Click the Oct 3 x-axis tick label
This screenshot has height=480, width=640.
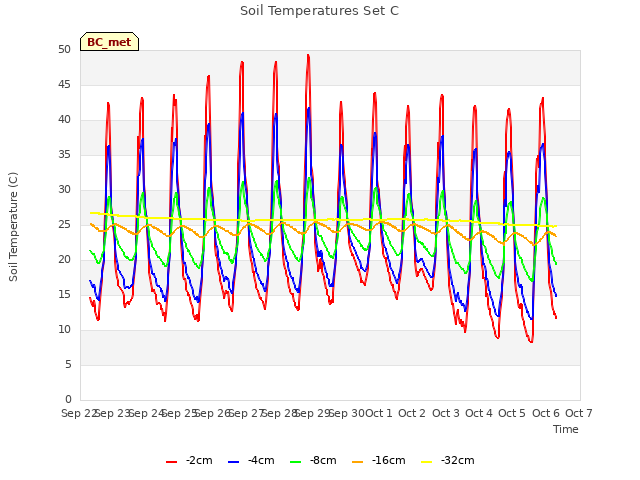click(x=446, y=413)
